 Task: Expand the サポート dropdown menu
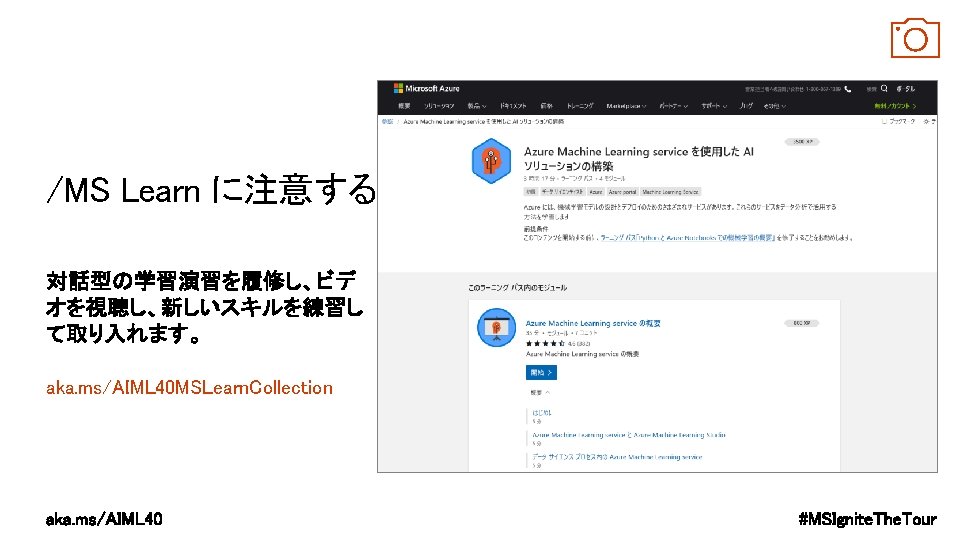714,106
